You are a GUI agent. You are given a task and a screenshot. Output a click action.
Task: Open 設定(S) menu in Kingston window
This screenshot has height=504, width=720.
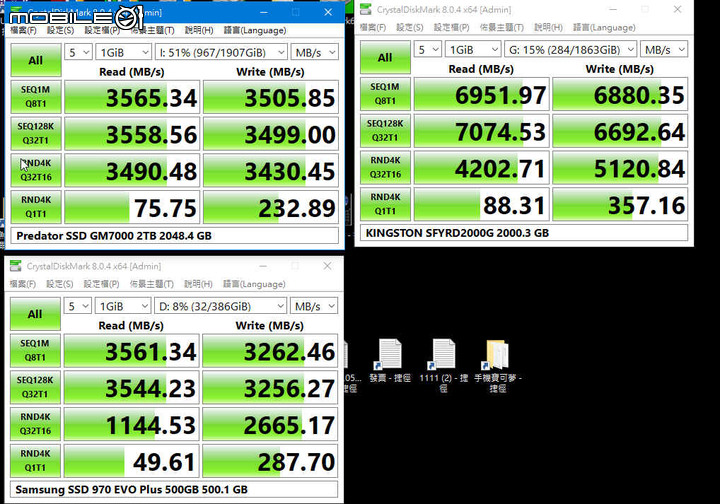click(x=410, y=28)
